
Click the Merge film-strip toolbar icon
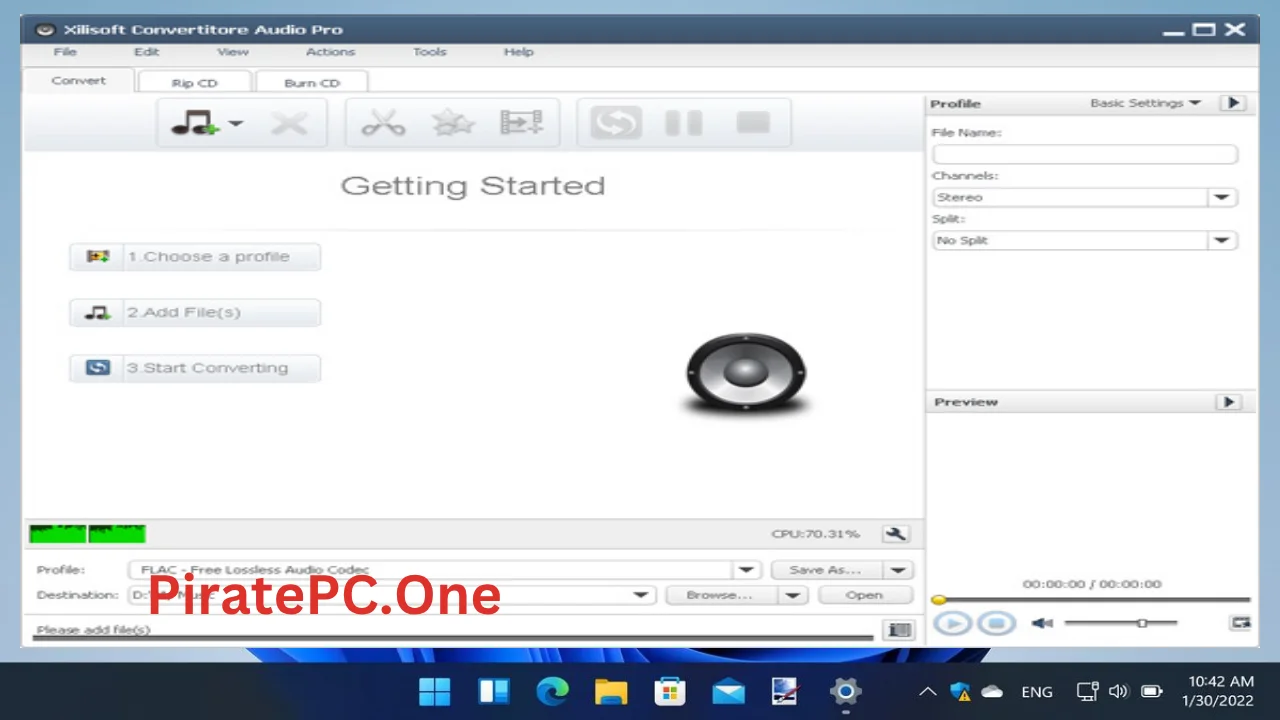click(521, 123)
